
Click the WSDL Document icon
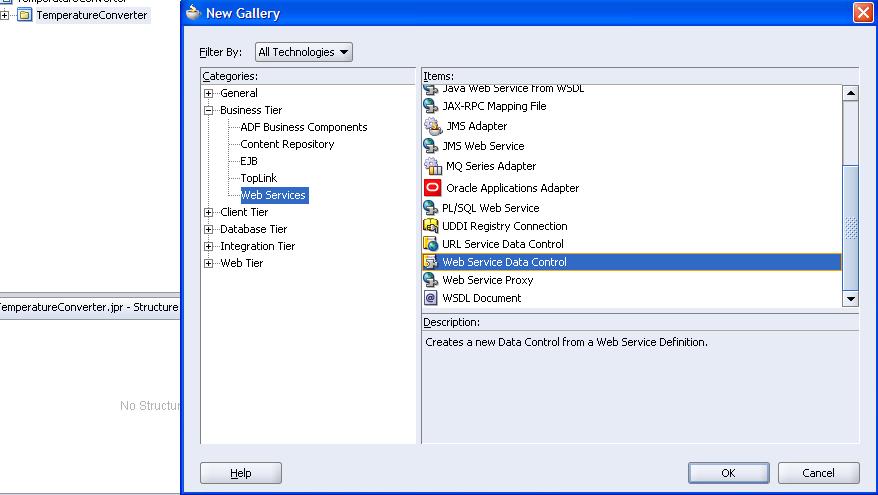click(x=430, y=298)
